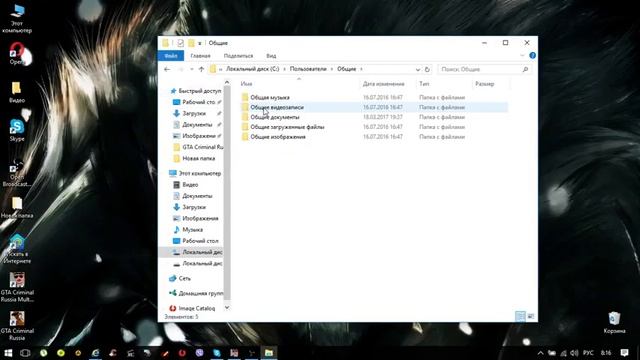The height and width of the screenshot is (360, 640).
Task: Click the File Explorer taskbar button
Action: point(269,353)
